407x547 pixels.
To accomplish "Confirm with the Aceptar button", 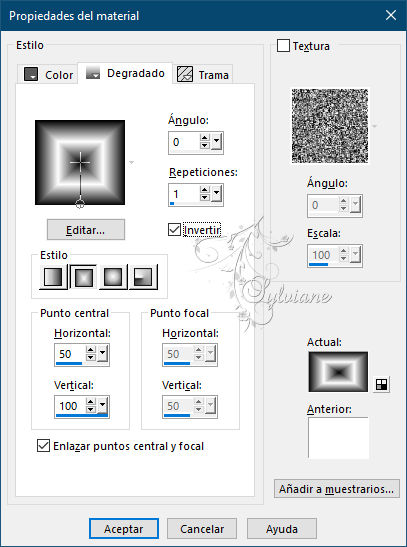I will pyautogui.click(x=124, y=529).
